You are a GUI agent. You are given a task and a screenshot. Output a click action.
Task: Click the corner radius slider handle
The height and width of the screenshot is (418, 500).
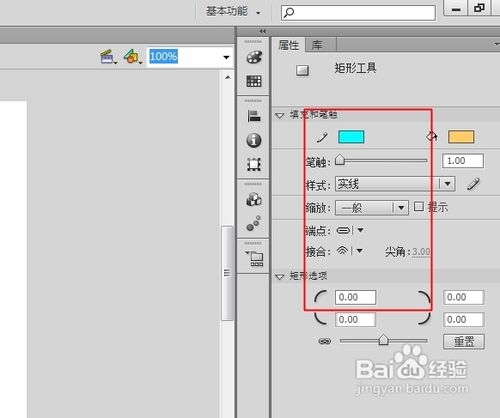pyautogui.click(x=383, y=340)
